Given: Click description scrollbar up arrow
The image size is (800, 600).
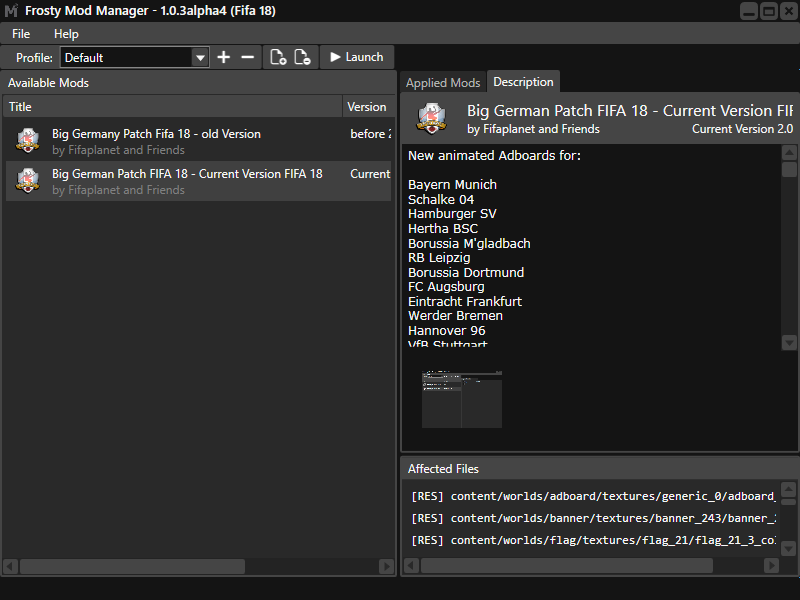Looking at the screenshot, I should click(x=789, y=153).
